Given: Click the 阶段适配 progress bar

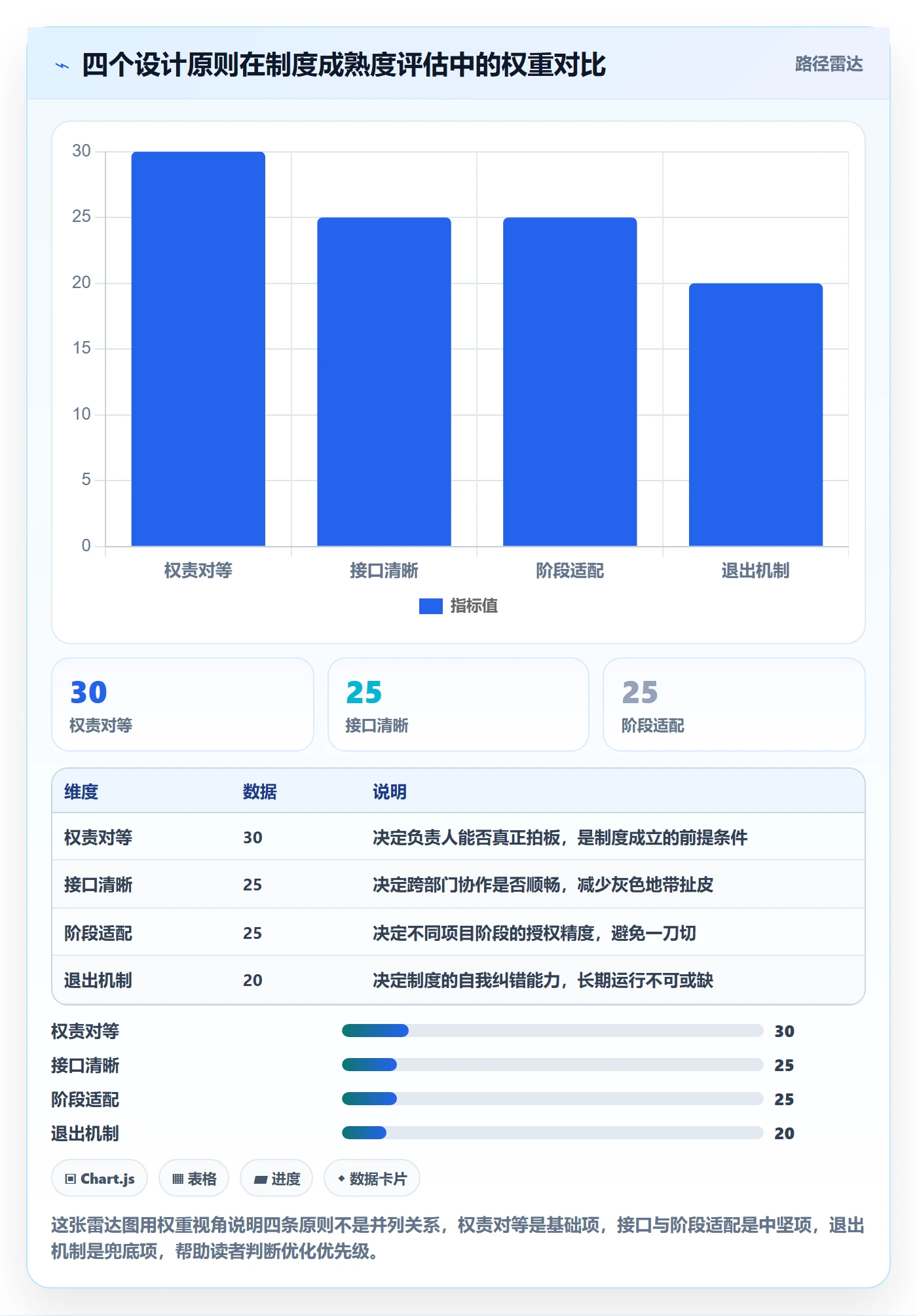Looking at the screenshot, I should coord(553,1099).
